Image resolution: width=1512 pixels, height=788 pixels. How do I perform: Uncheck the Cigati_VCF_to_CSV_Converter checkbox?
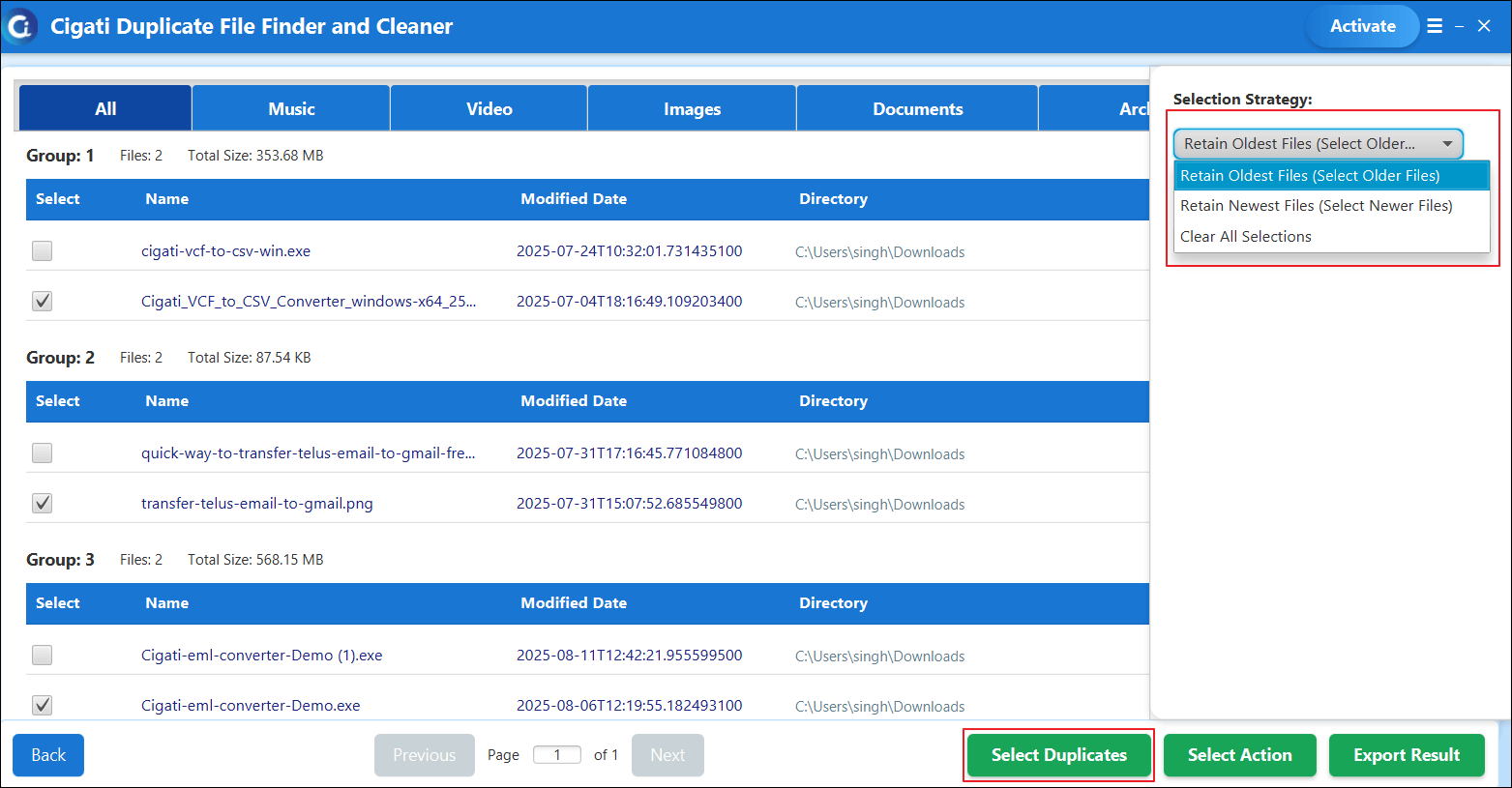[42, 302]
